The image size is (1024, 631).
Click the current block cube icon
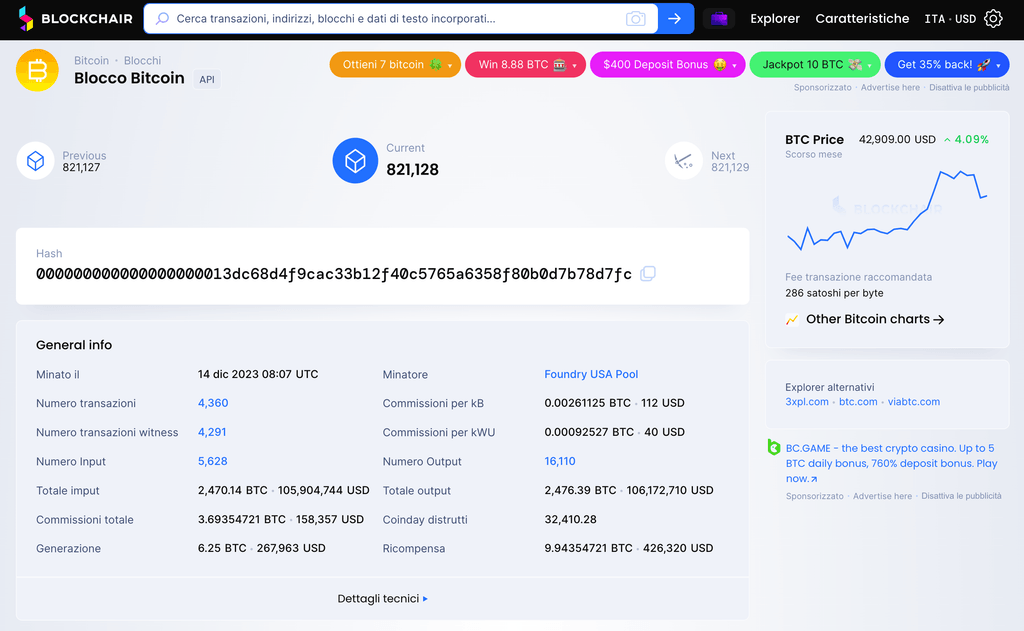355,161
